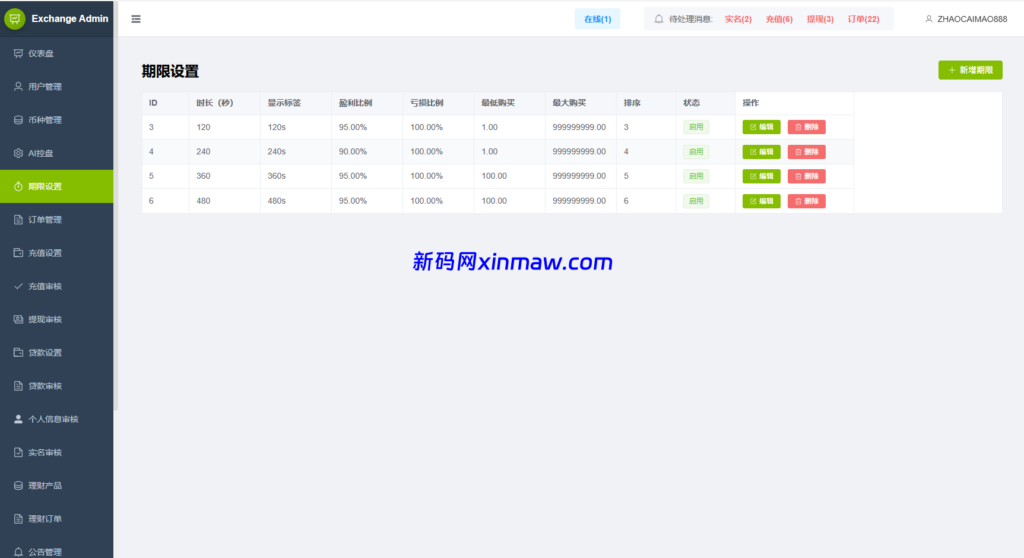Screen dimensions: 1024x558
Task: Click the 仪表盘 sidebar icon
Action: (x=18, y=54)
